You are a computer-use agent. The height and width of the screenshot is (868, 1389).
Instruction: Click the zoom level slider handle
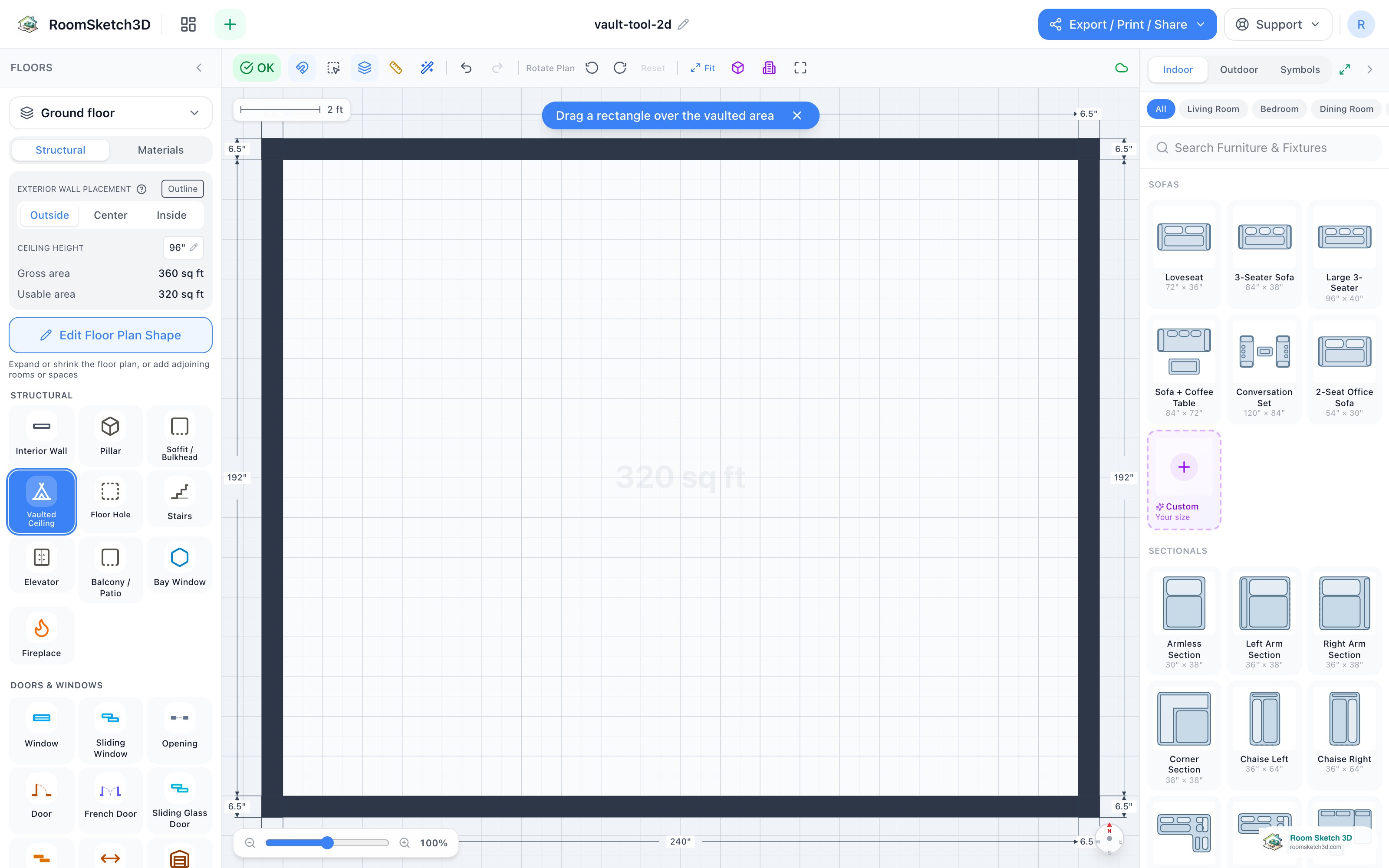[327, 843]
